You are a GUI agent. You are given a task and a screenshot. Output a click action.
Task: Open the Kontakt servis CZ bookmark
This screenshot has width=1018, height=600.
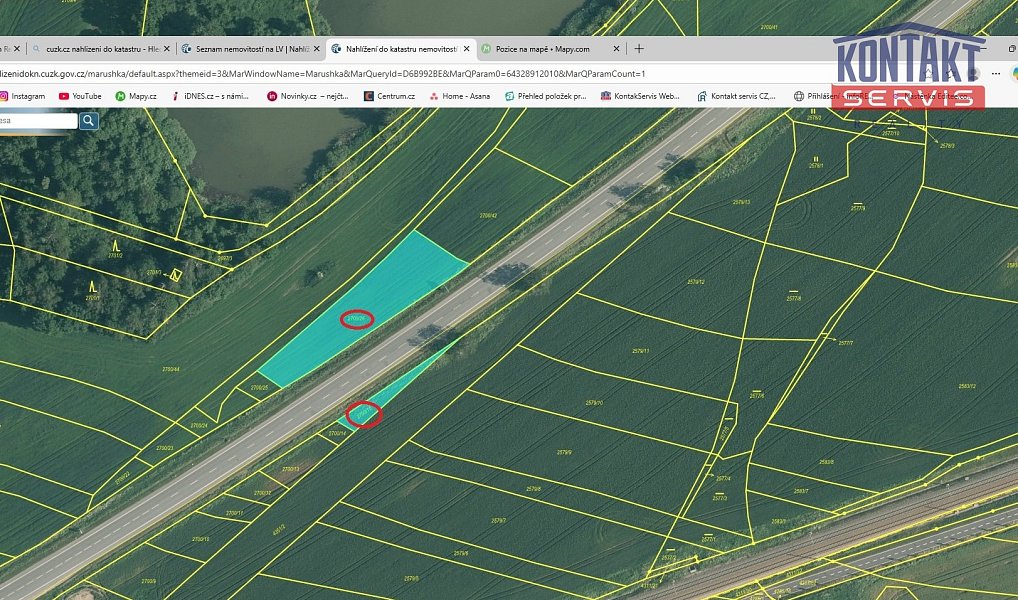(736, 96)
